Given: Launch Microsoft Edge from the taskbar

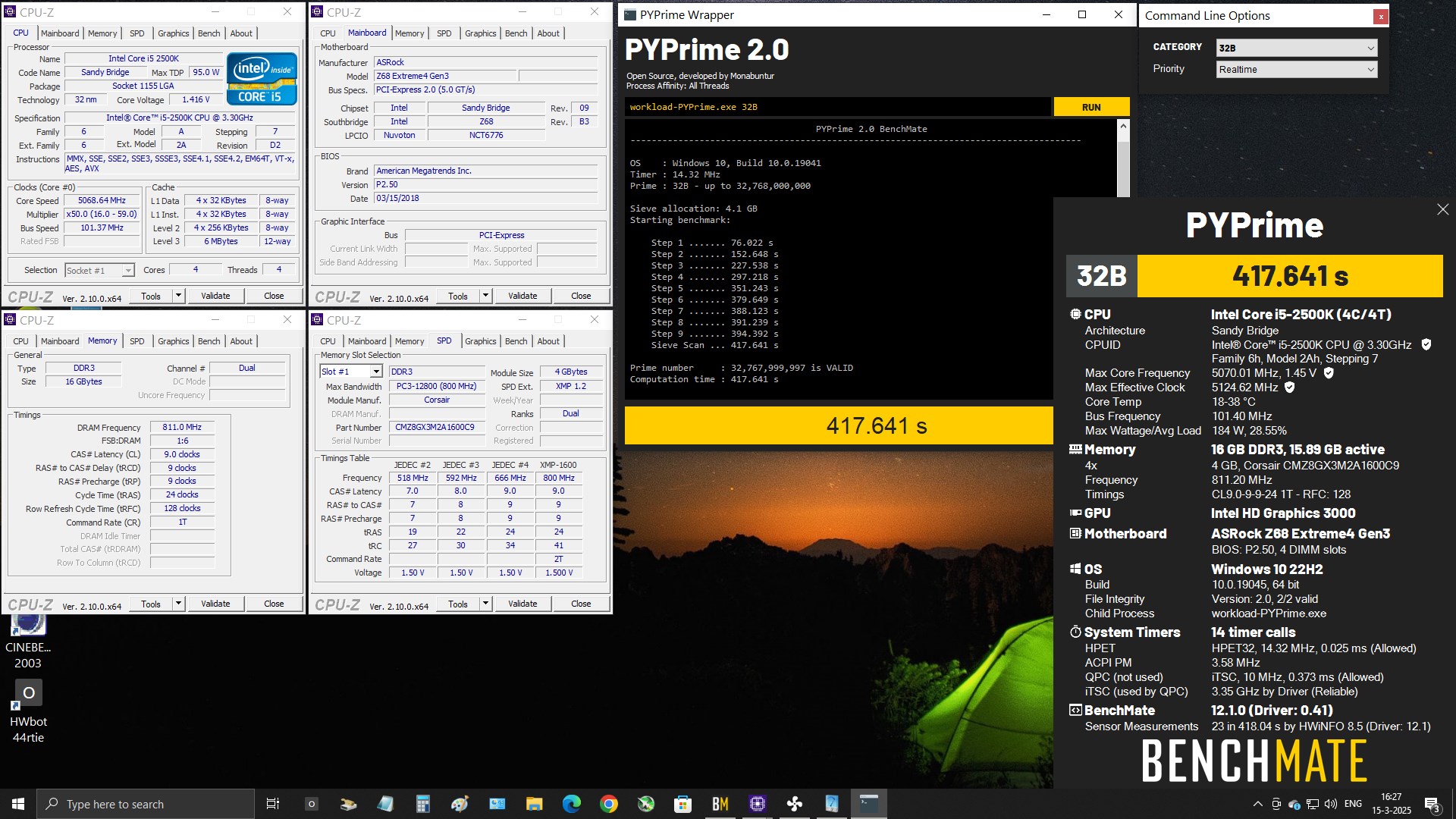Looking at the screenshot, I should pyautogui.click(x=571, y=804).
